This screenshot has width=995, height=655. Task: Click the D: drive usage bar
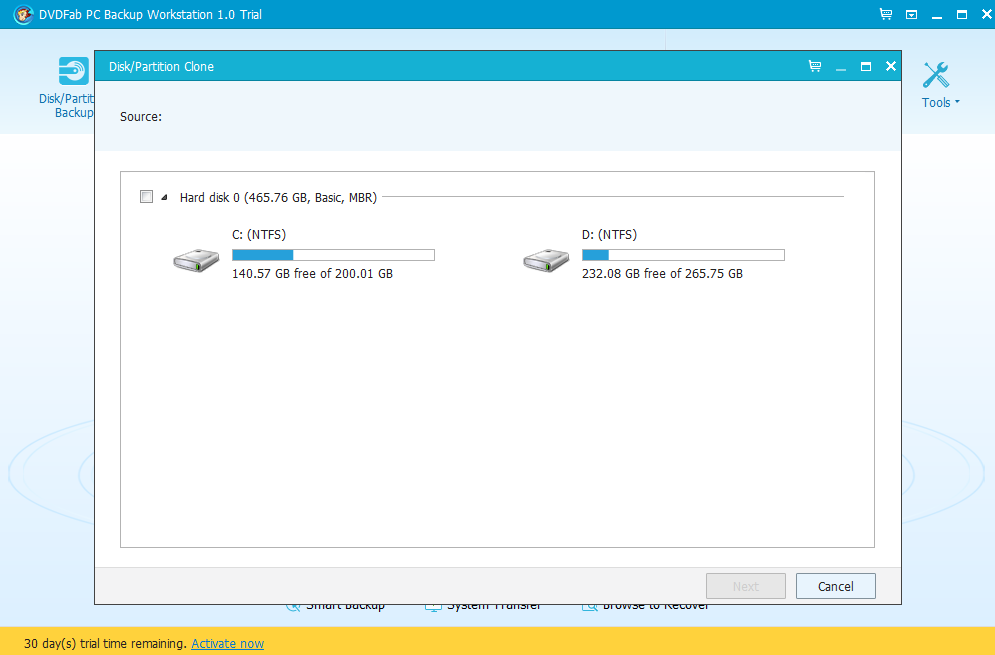[x=683, y=255]
